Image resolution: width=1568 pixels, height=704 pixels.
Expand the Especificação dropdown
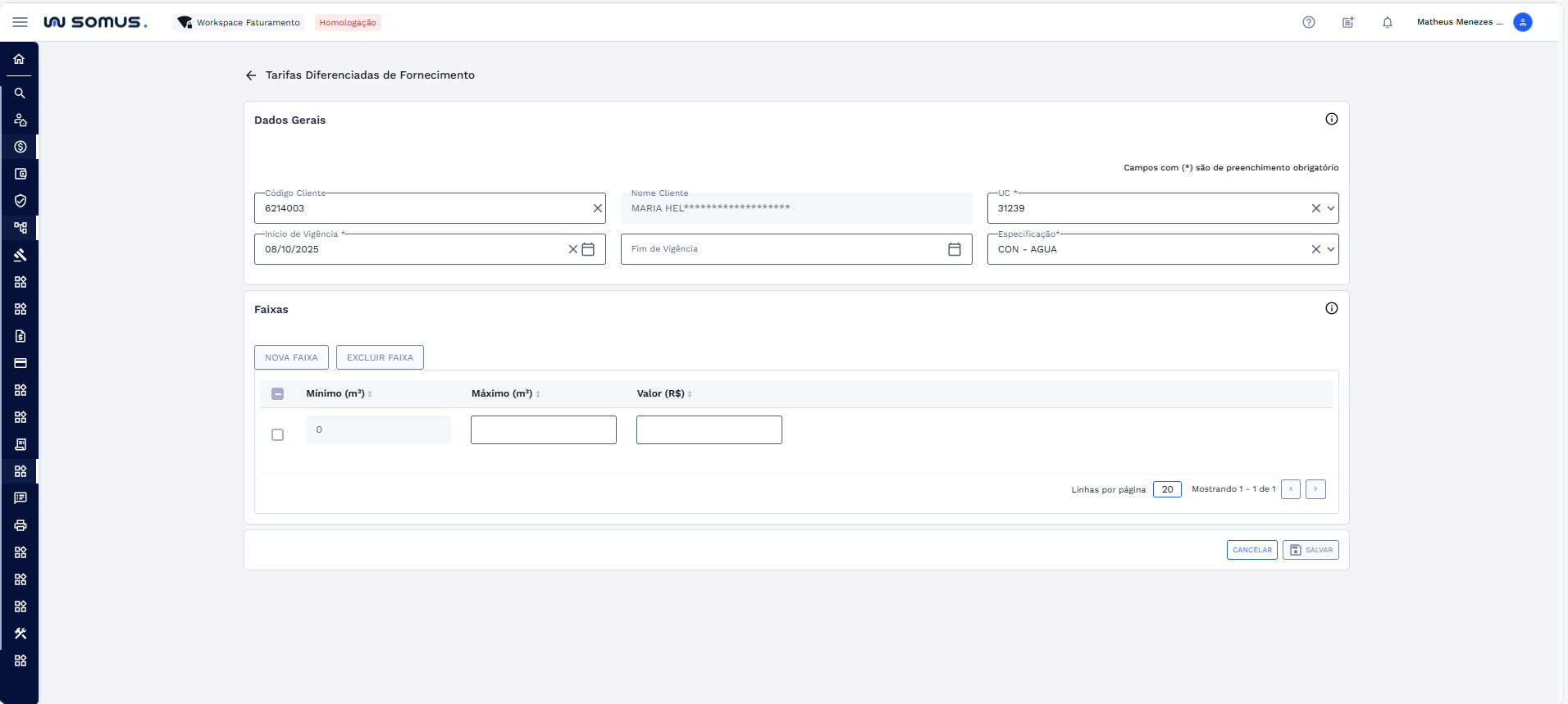1330,249
